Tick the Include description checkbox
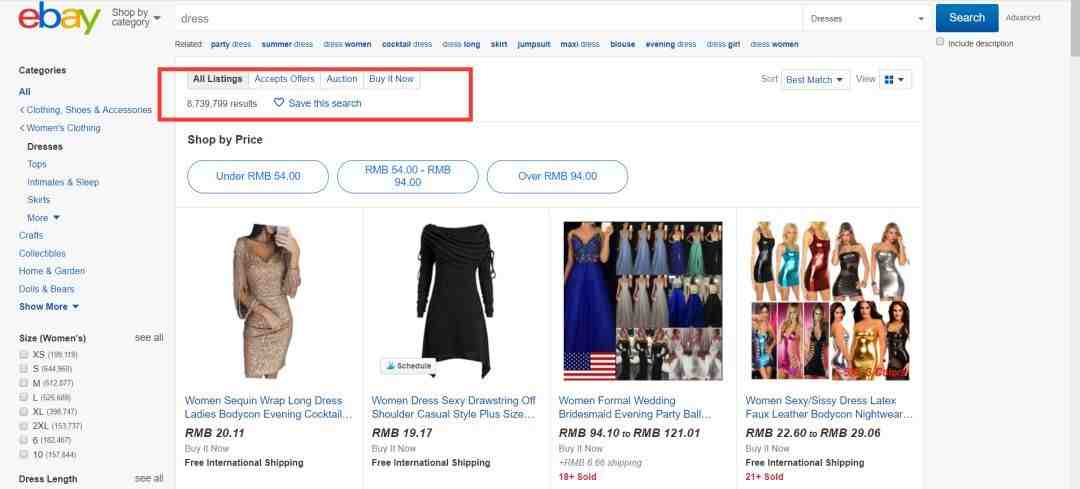Image resolution: width=1080 pixels, height=489 pixels. 940,43
